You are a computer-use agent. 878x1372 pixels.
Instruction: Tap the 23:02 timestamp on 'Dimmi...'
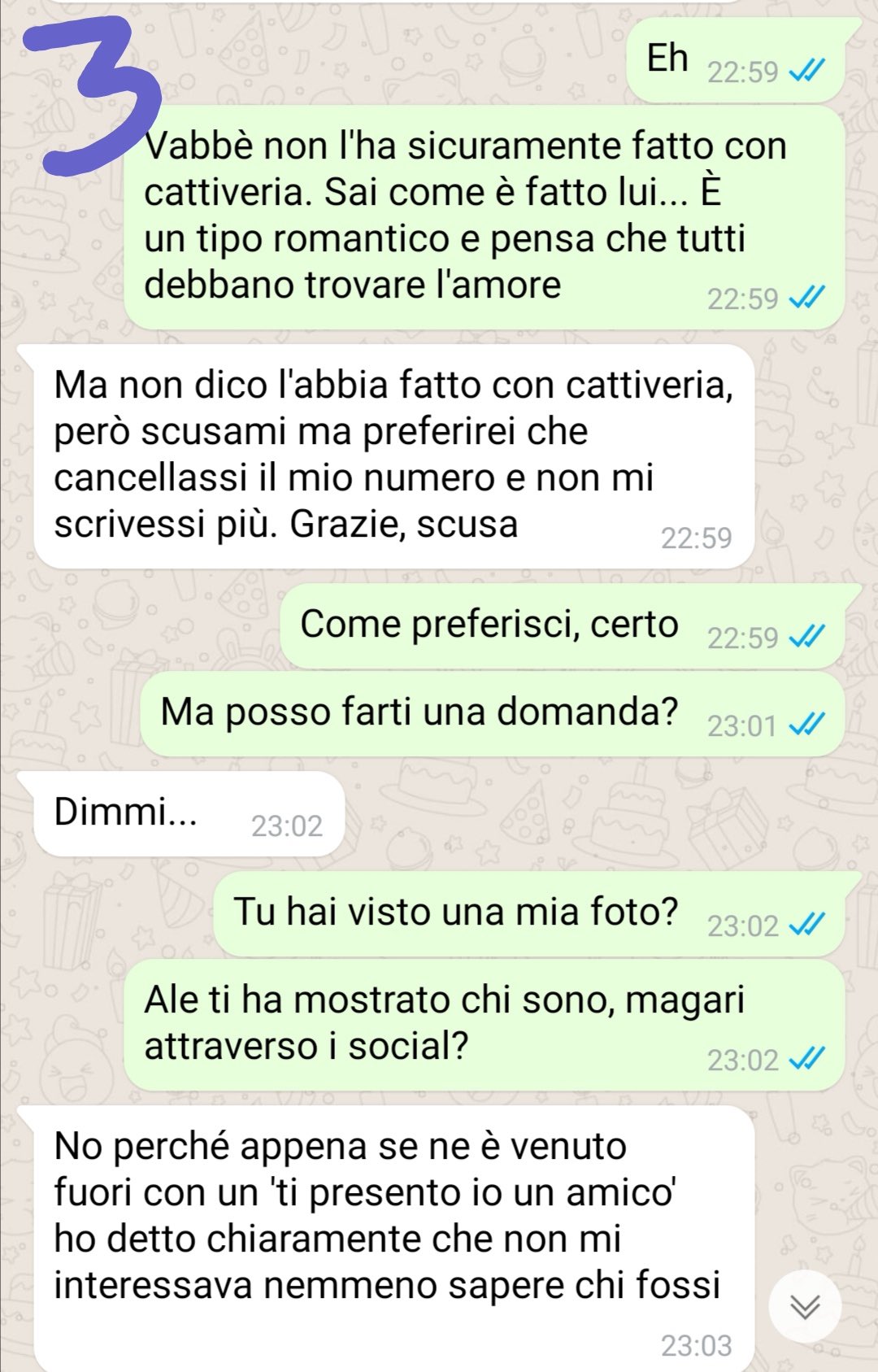pos(287,826)
